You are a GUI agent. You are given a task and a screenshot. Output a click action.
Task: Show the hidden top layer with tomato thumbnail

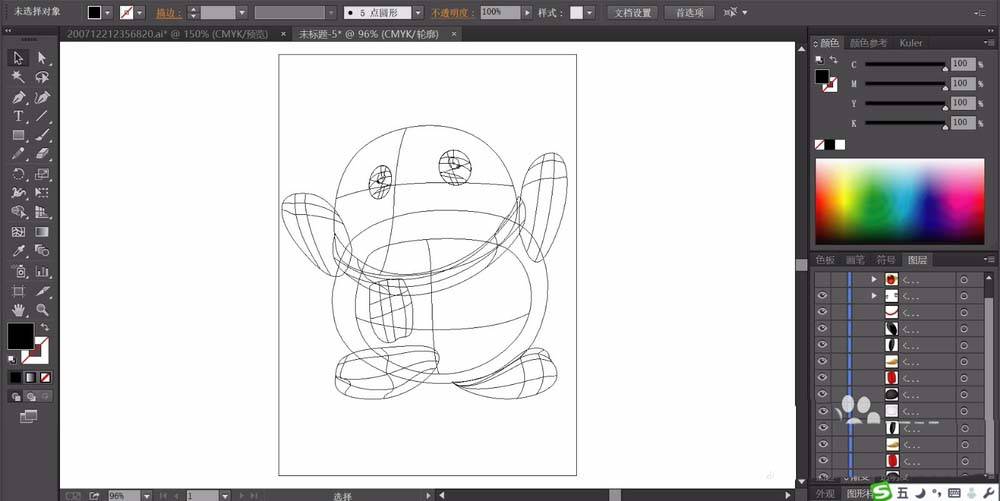coord(822,279)
